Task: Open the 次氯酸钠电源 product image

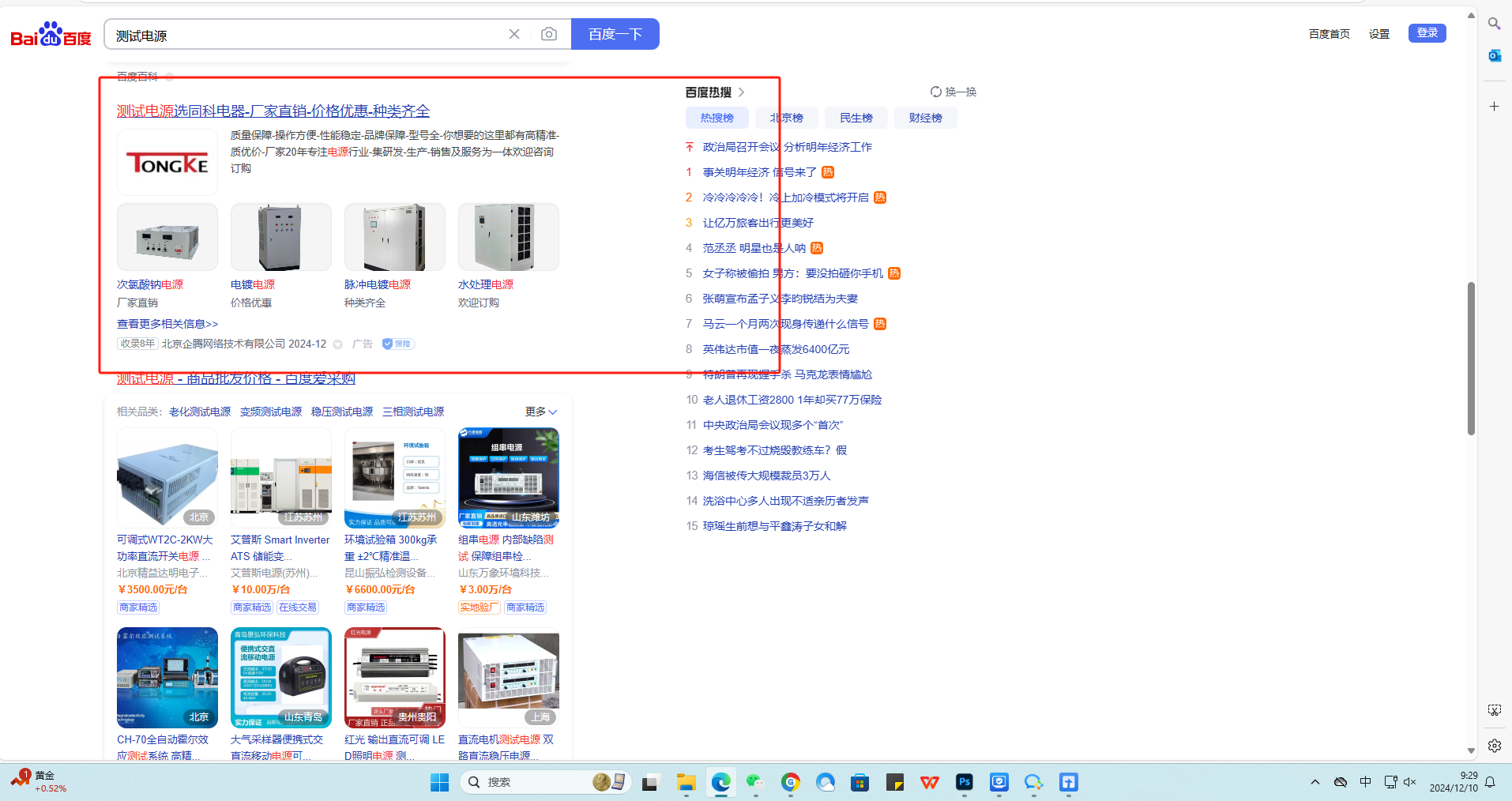Action: [x=167, y=237]
